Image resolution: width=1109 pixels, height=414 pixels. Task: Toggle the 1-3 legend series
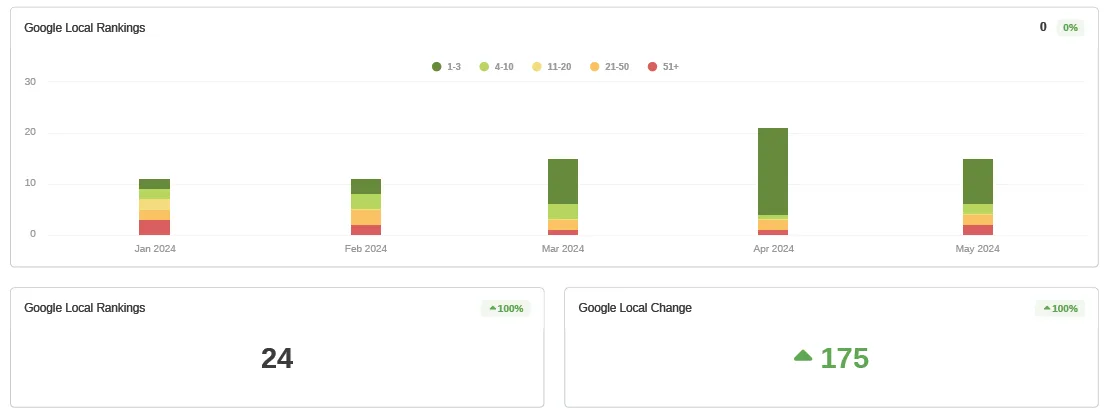pos(446,67)
